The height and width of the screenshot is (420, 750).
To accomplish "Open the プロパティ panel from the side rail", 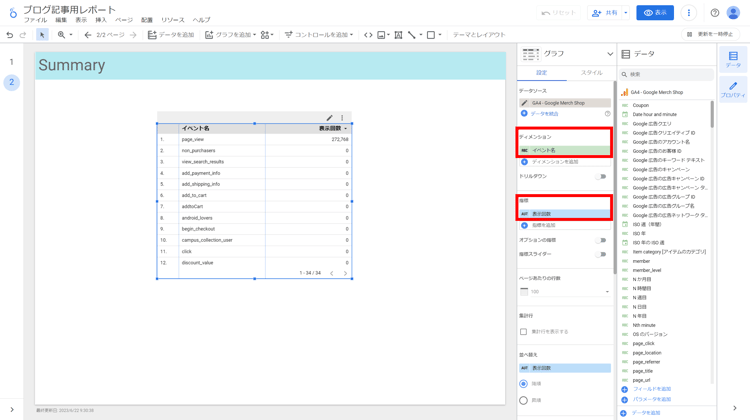I will pos(733,90).
